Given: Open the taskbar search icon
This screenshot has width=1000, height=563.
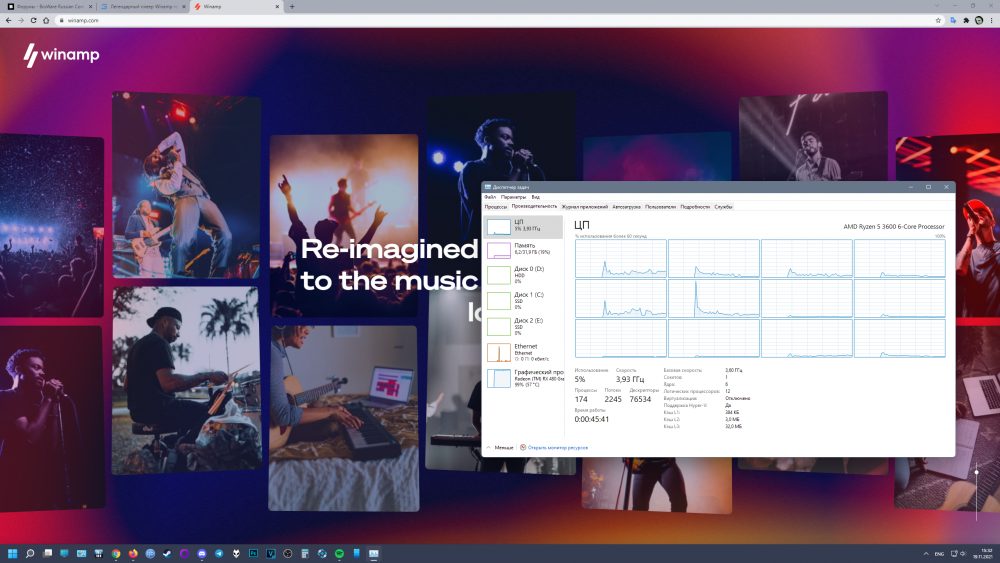Looking at the screenshot, I should (x=30, y=553).
